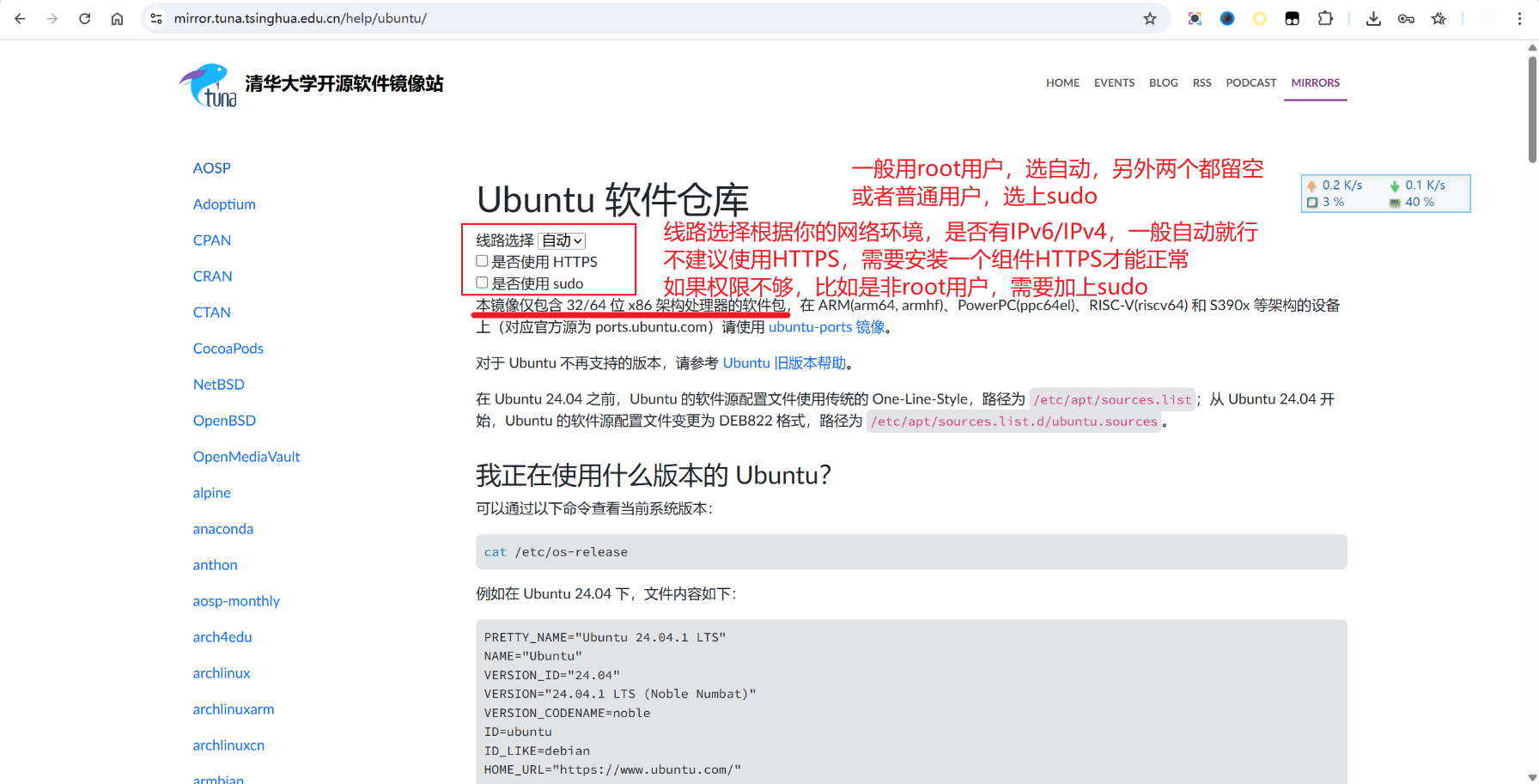Viewport: 1539px width, 784px height.
Task: Bookmark this page with the star icon
Action: (x=1149, y=18)
